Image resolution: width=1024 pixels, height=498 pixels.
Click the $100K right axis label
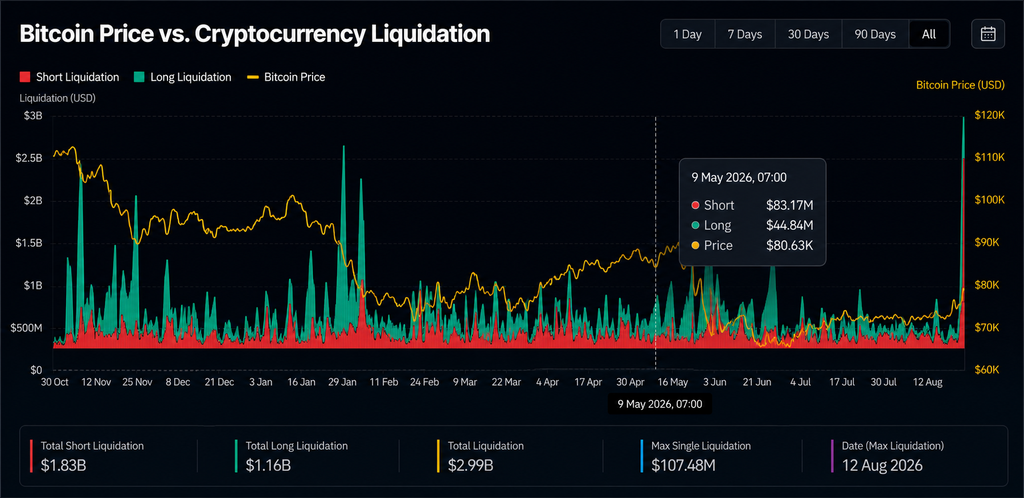coord(989,200)
